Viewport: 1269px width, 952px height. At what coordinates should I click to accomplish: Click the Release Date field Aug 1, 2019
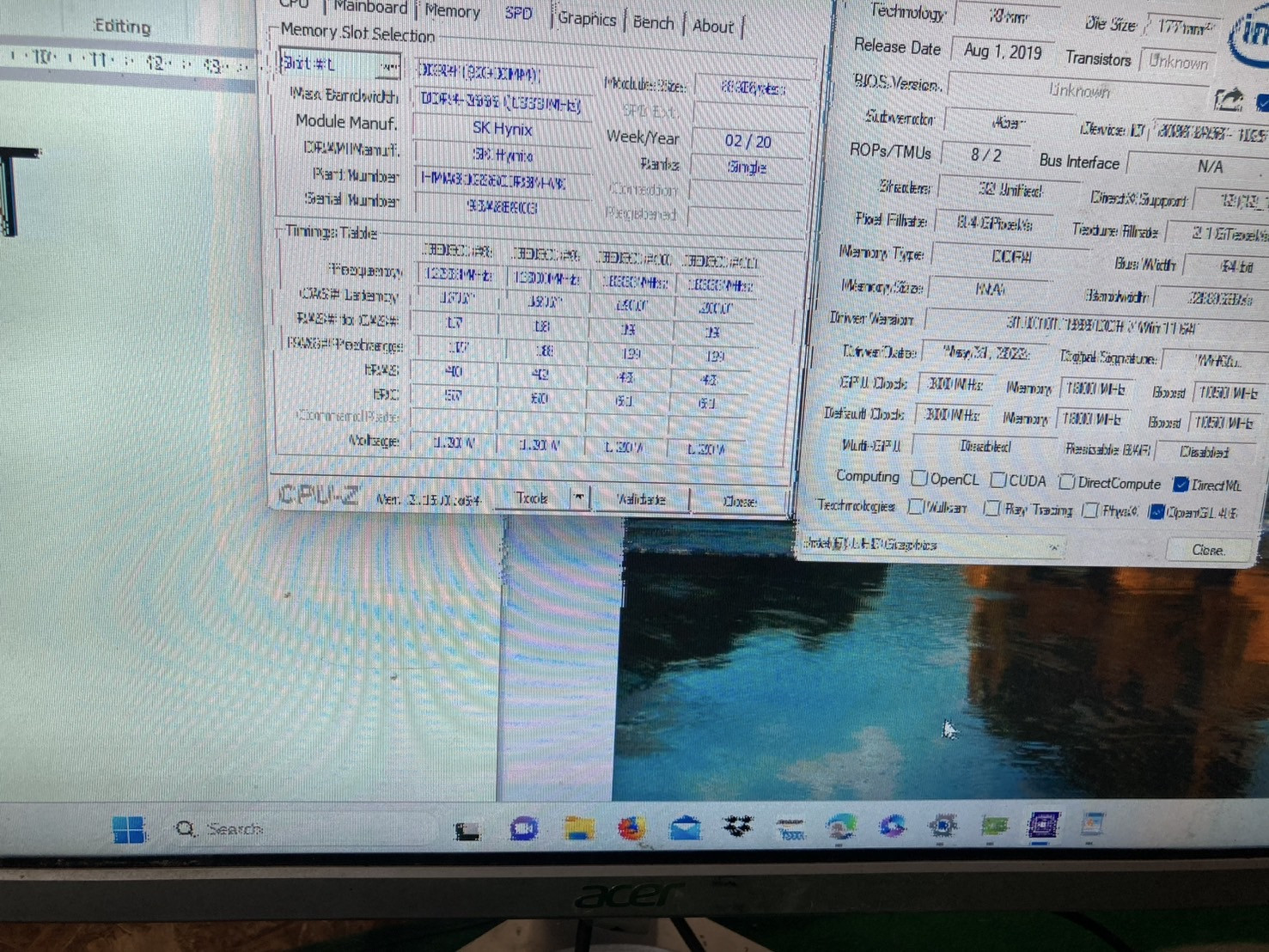[1003, 52]
